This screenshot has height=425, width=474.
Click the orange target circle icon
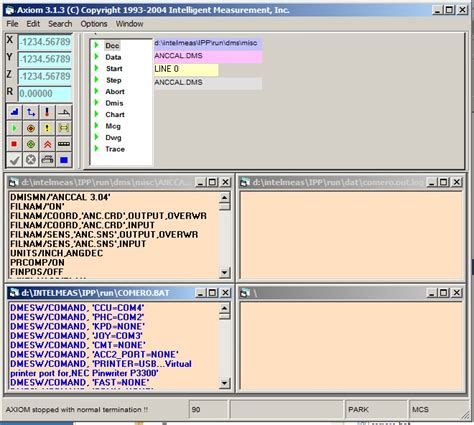click(x=31, y=128)
